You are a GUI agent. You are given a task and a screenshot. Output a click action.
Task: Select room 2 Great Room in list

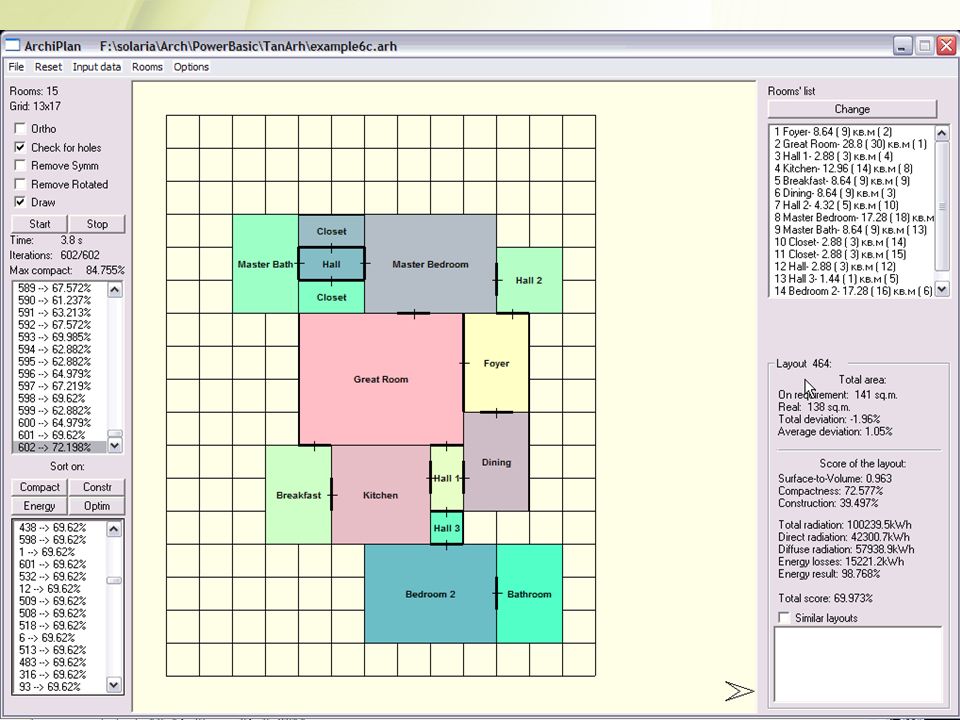click(x=852, y=144)
